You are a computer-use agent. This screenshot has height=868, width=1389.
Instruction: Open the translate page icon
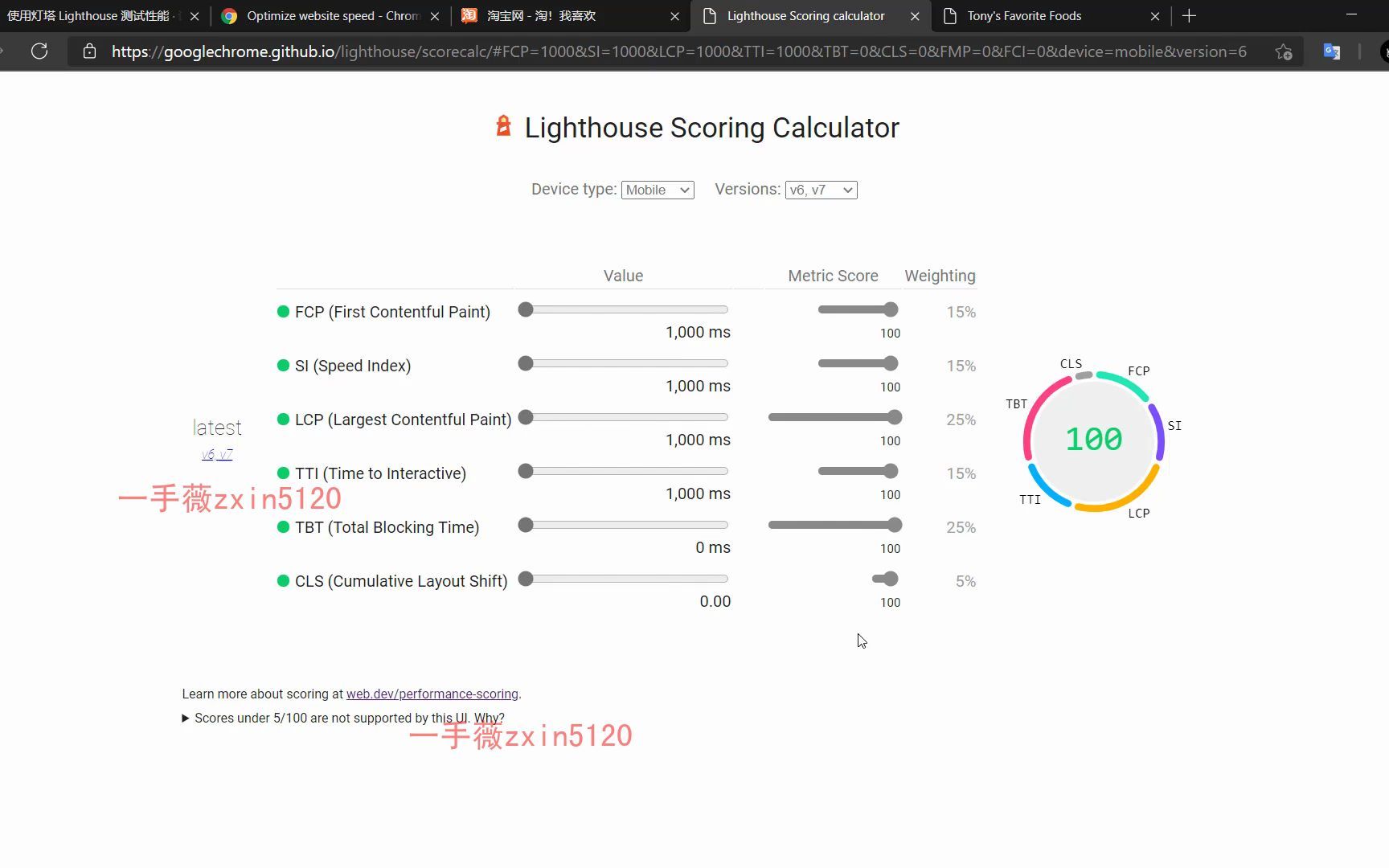[1332, 51]
